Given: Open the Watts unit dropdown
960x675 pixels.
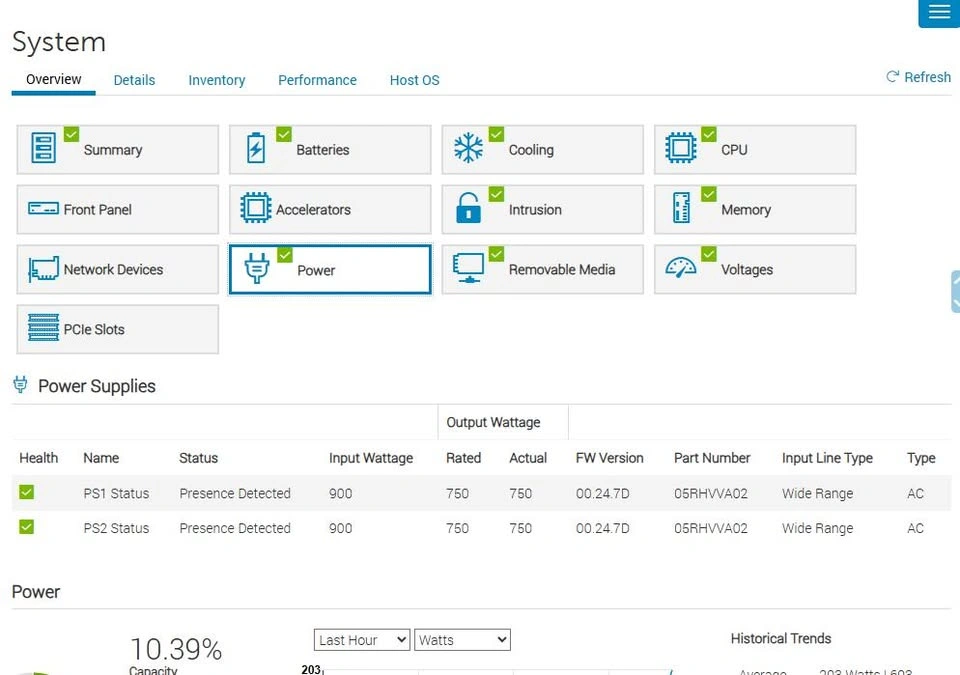Looking at the screenshot, I should (462, 640).
